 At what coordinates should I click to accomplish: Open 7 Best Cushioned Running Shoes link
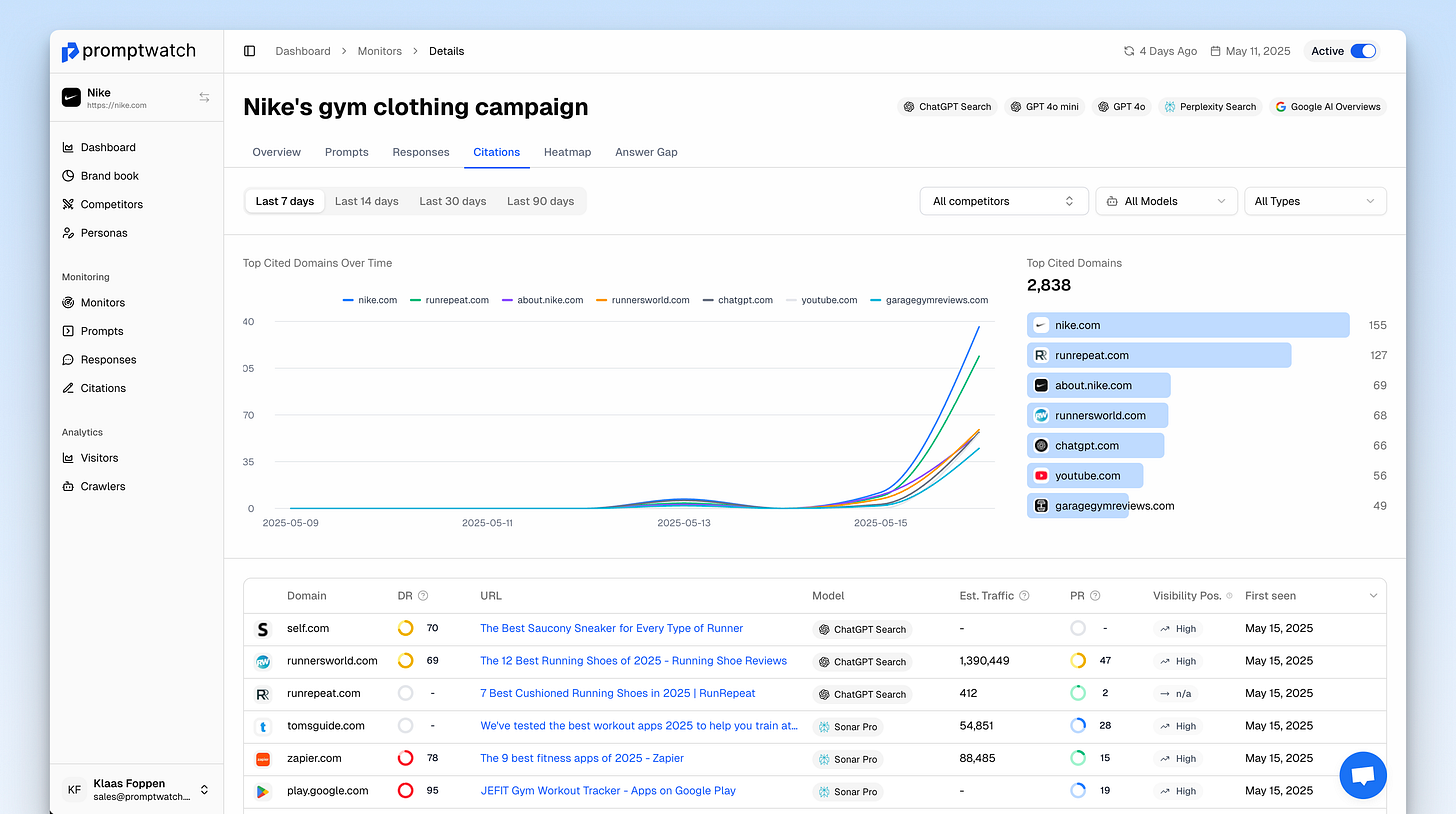tap(618, 693)
